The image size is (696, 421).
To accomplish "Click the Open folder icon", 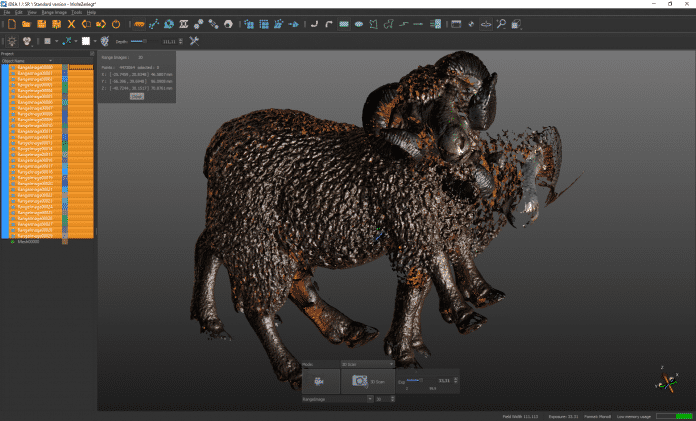I will pos(26,23).
